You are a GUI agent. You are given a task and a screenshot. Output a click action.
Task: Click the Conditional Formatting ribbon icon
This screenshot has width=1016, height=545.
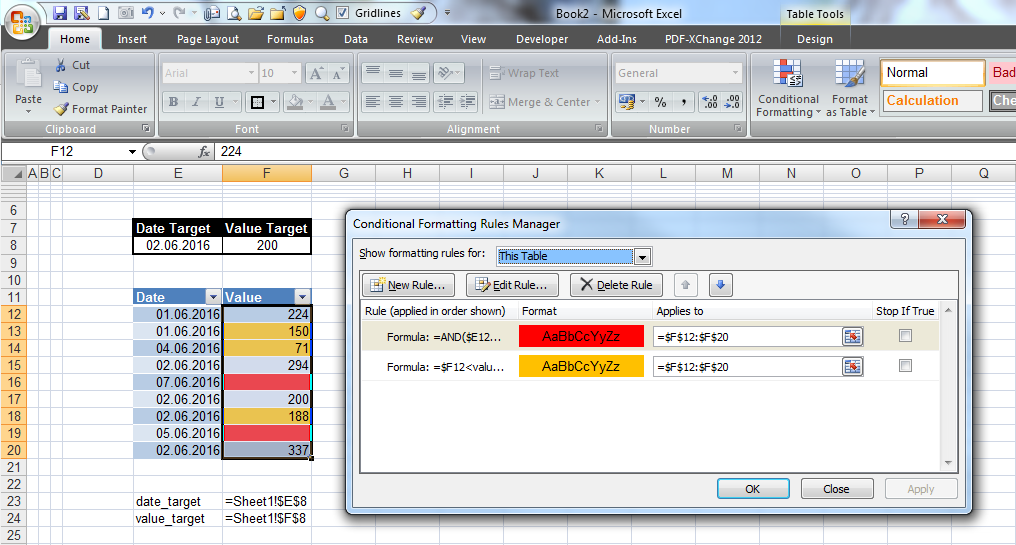pos(788,76)
